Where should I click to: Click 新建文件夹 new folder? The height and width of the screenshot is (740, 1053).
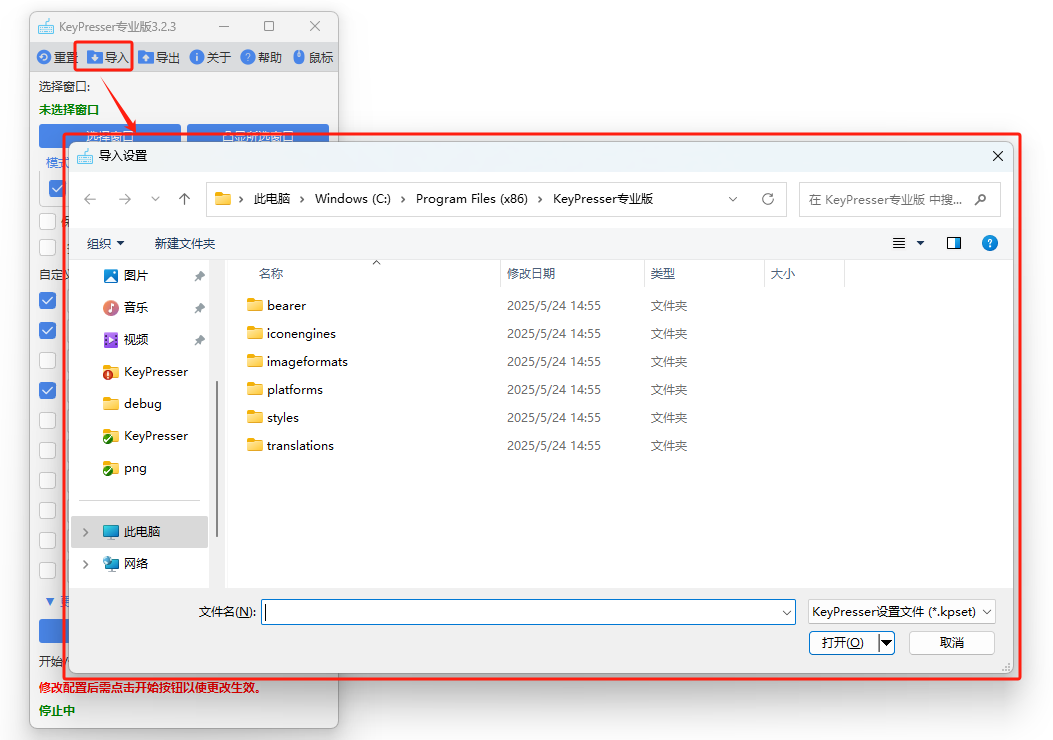(x=185, y=244)
